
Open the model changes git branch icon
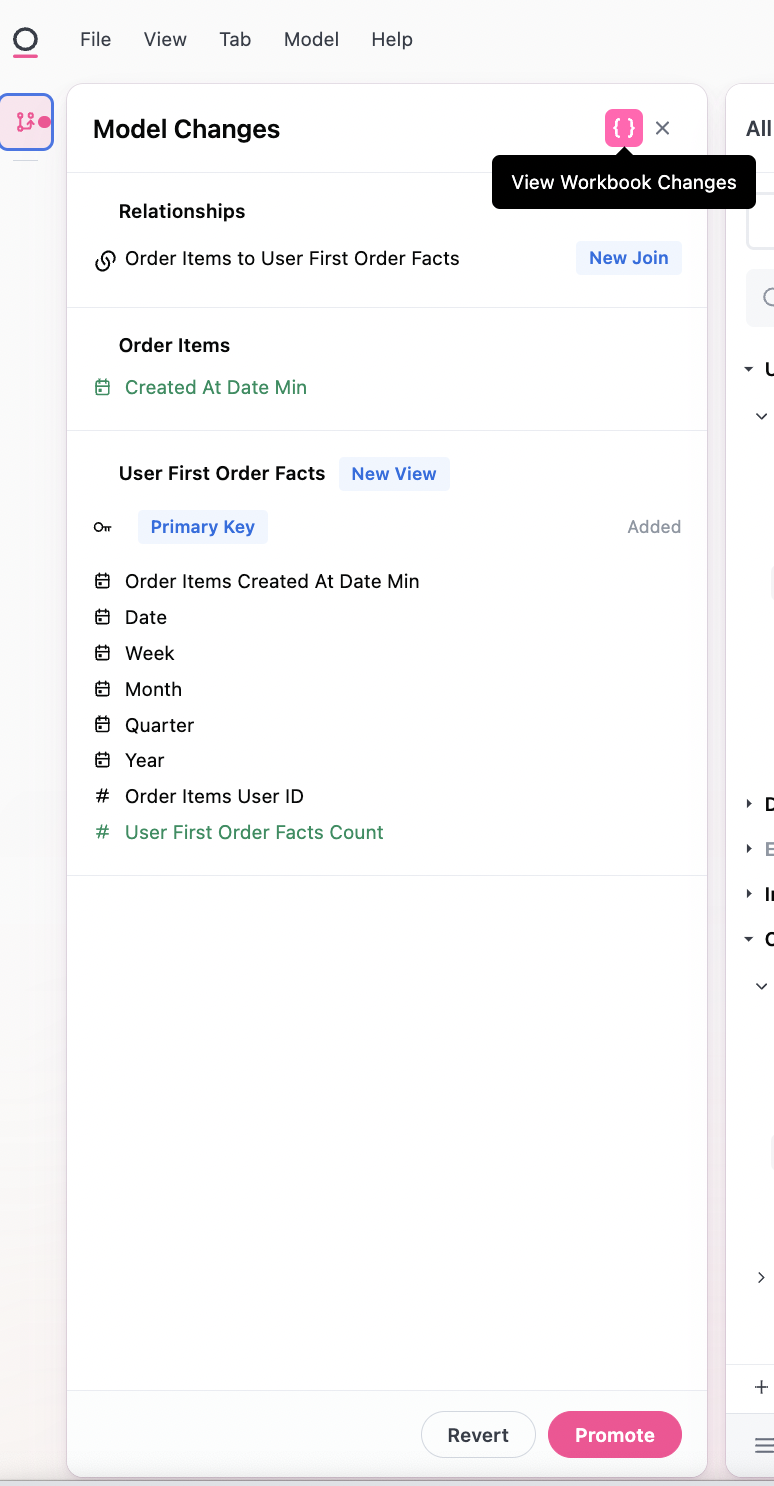tap(26, 122)
